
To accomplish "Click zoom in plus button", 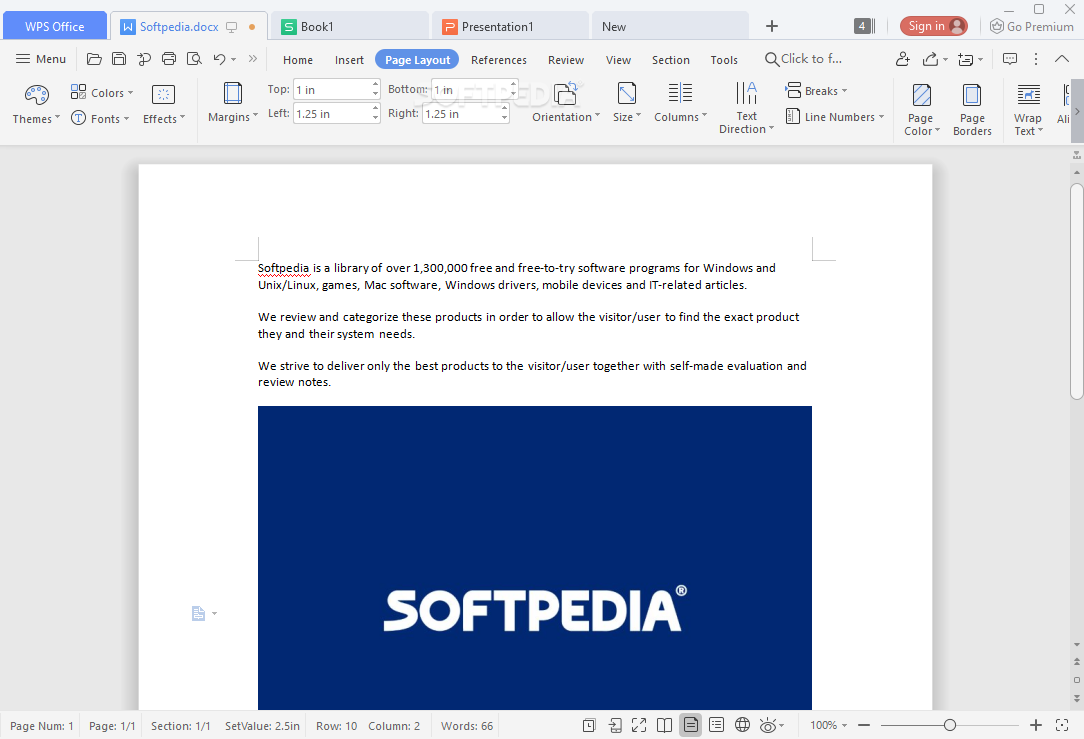I will tap(1036, 724).
